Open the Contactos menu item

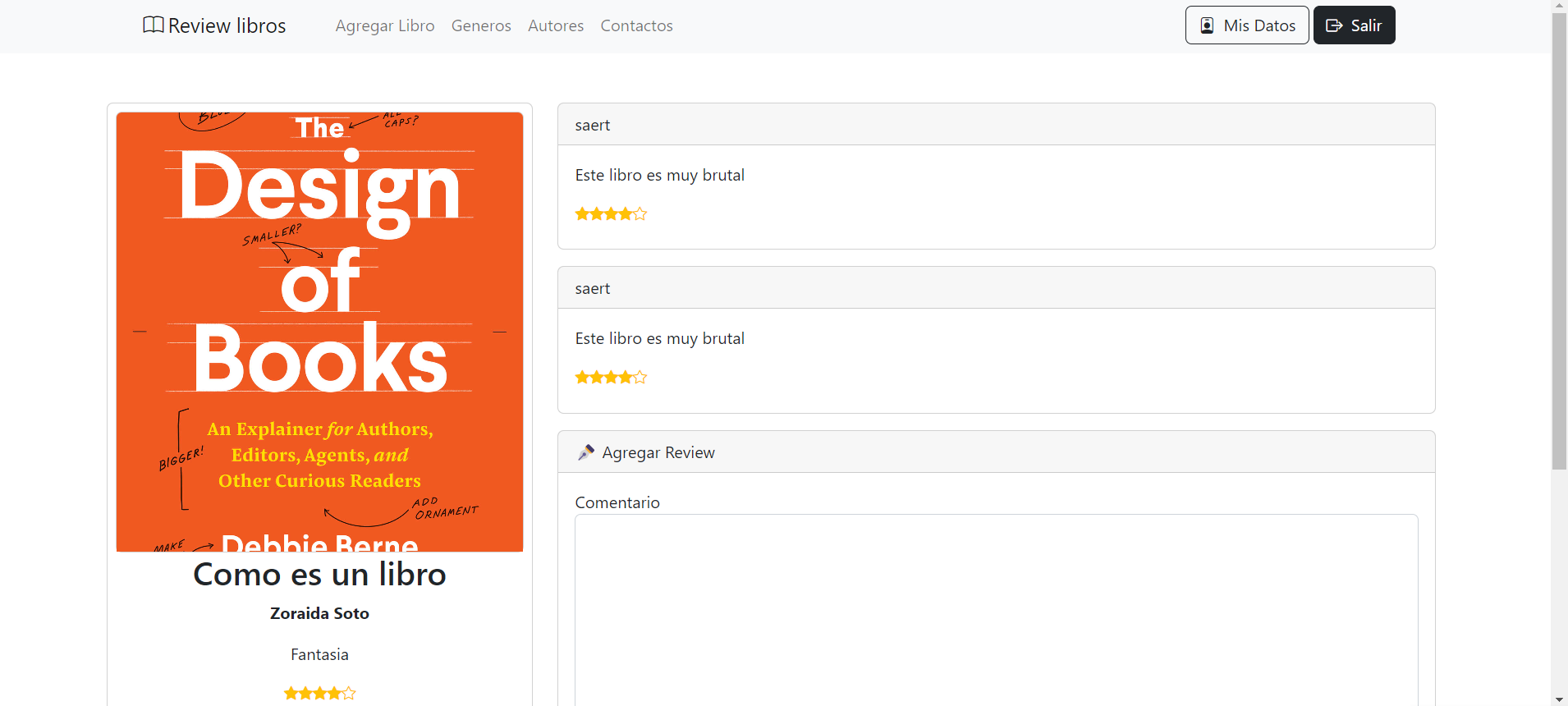pyautogui.click(x=637, y=25)
